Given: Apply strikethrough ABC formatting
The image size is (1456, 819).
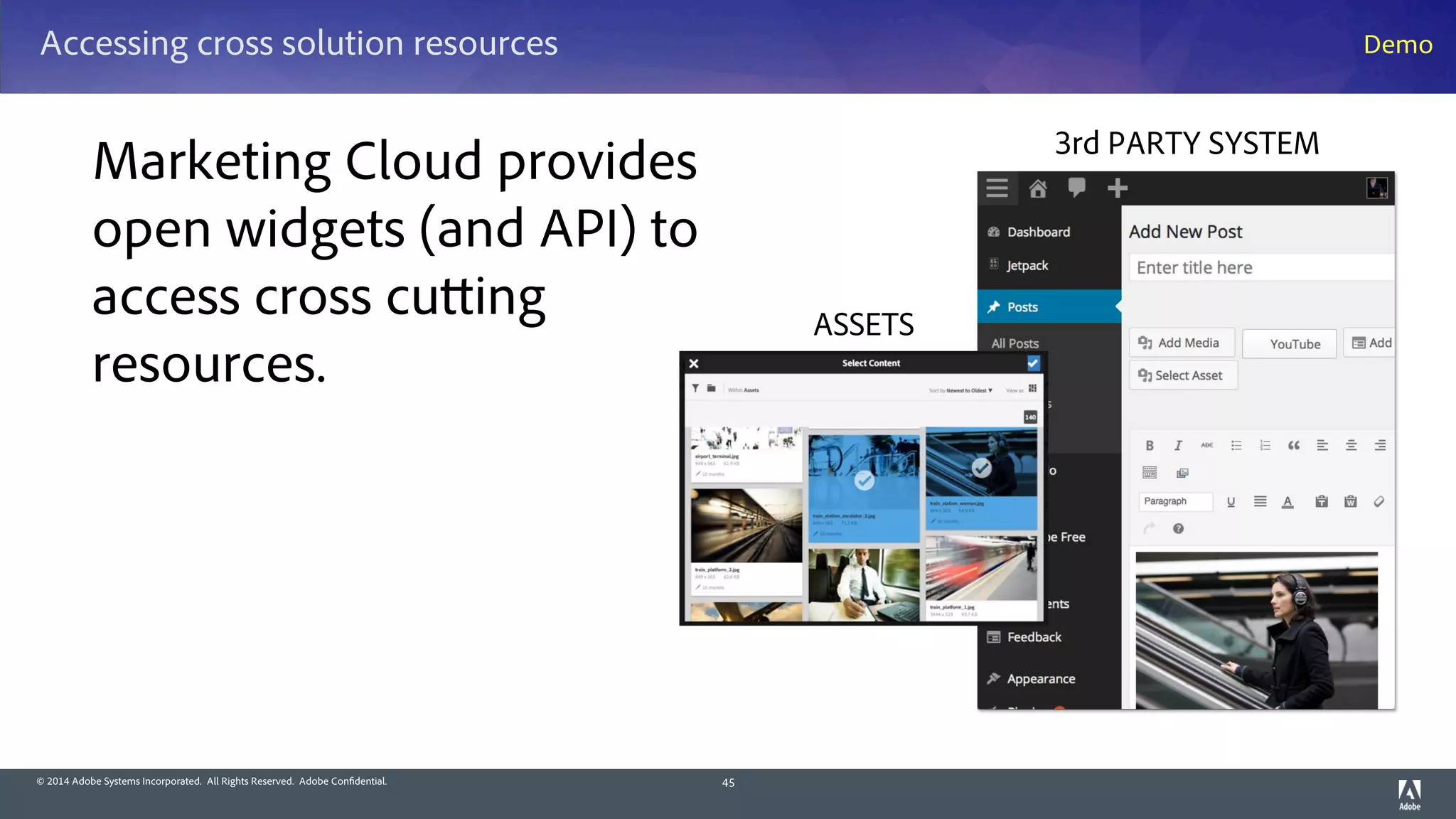Looking at the screenshot, I should pos(1207,445).
